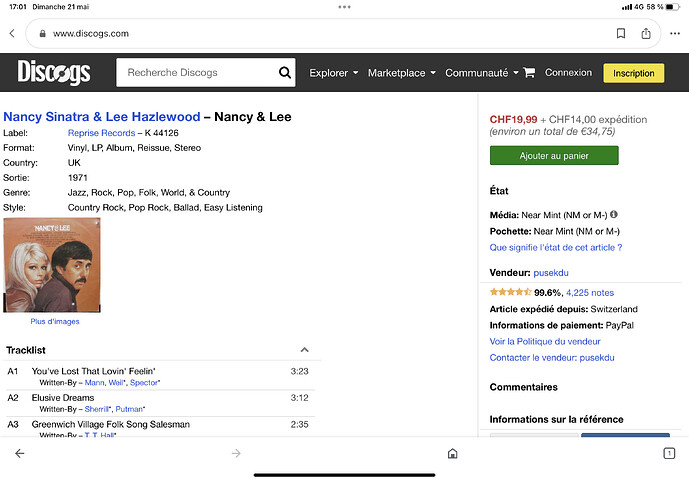
Task: Click the seller star rating
Action: pos(511,292)
